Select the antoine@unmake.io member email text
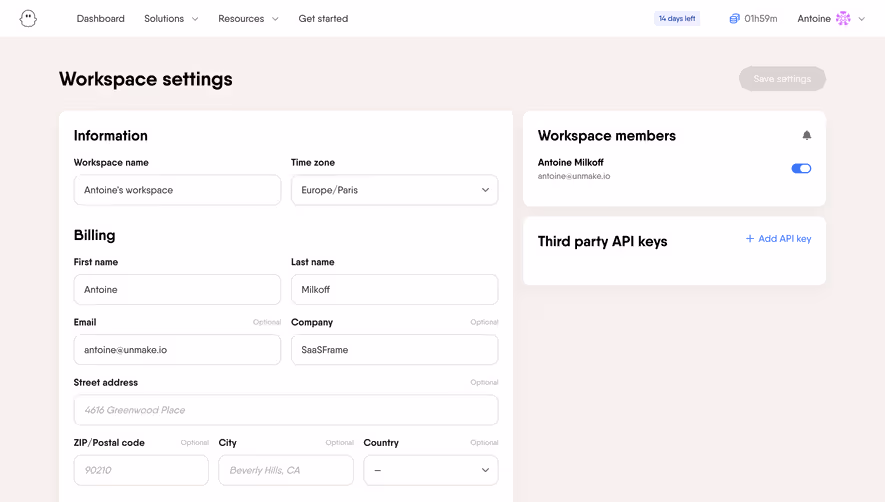This screenshot has width=885, height=502. [574, 176]
